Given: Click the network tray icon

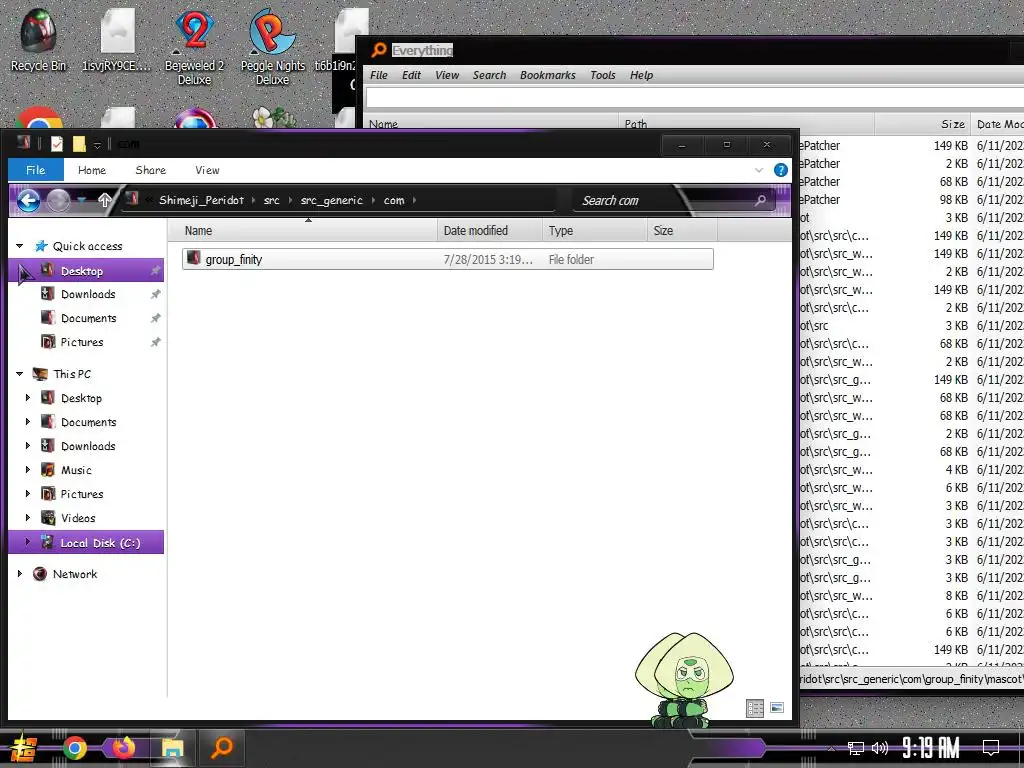Looking at the screenshot, I should click(856, 748).
